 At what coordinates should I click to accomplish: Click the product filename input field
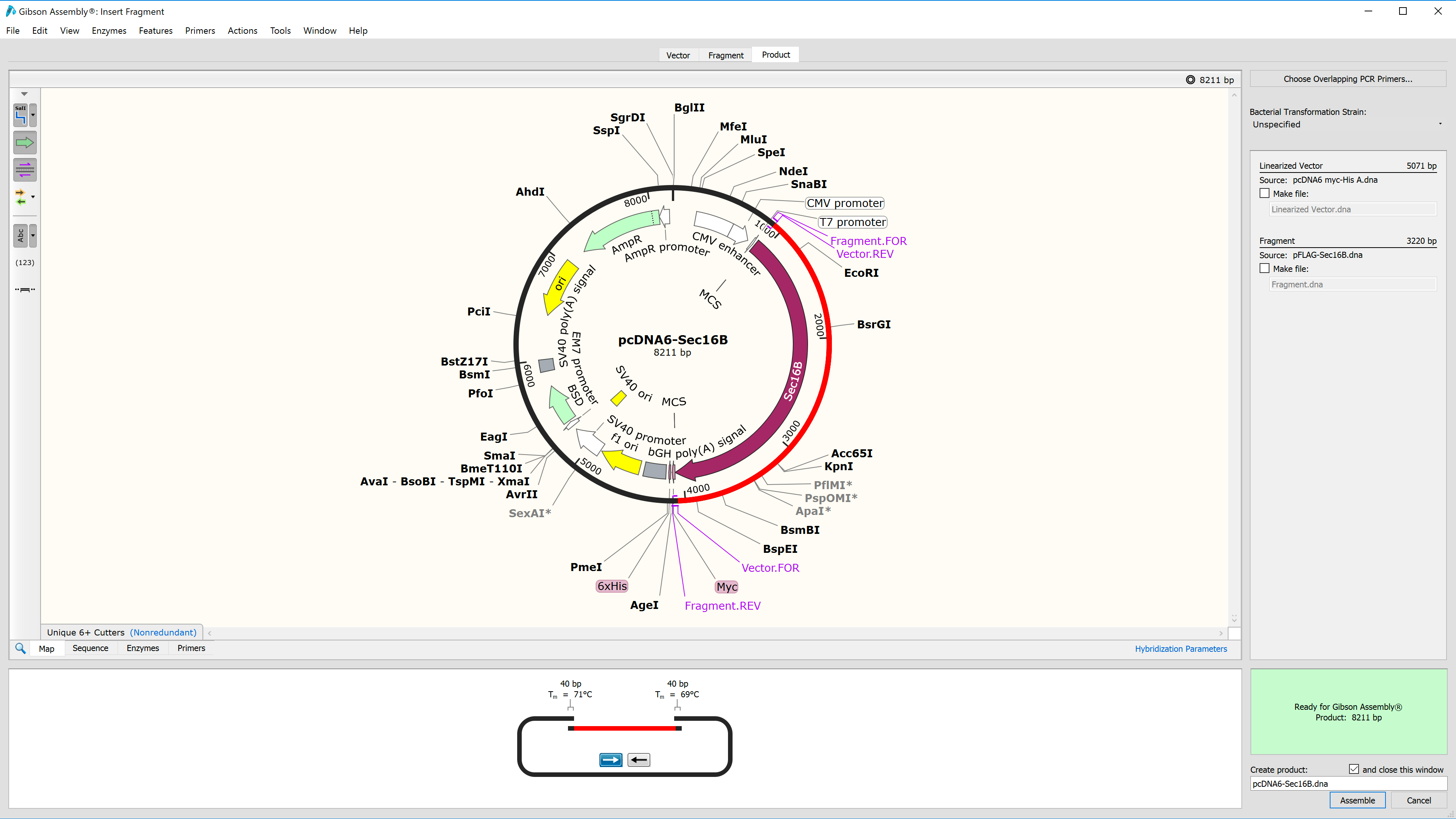pyautogui.click(x=1348, y=783)
